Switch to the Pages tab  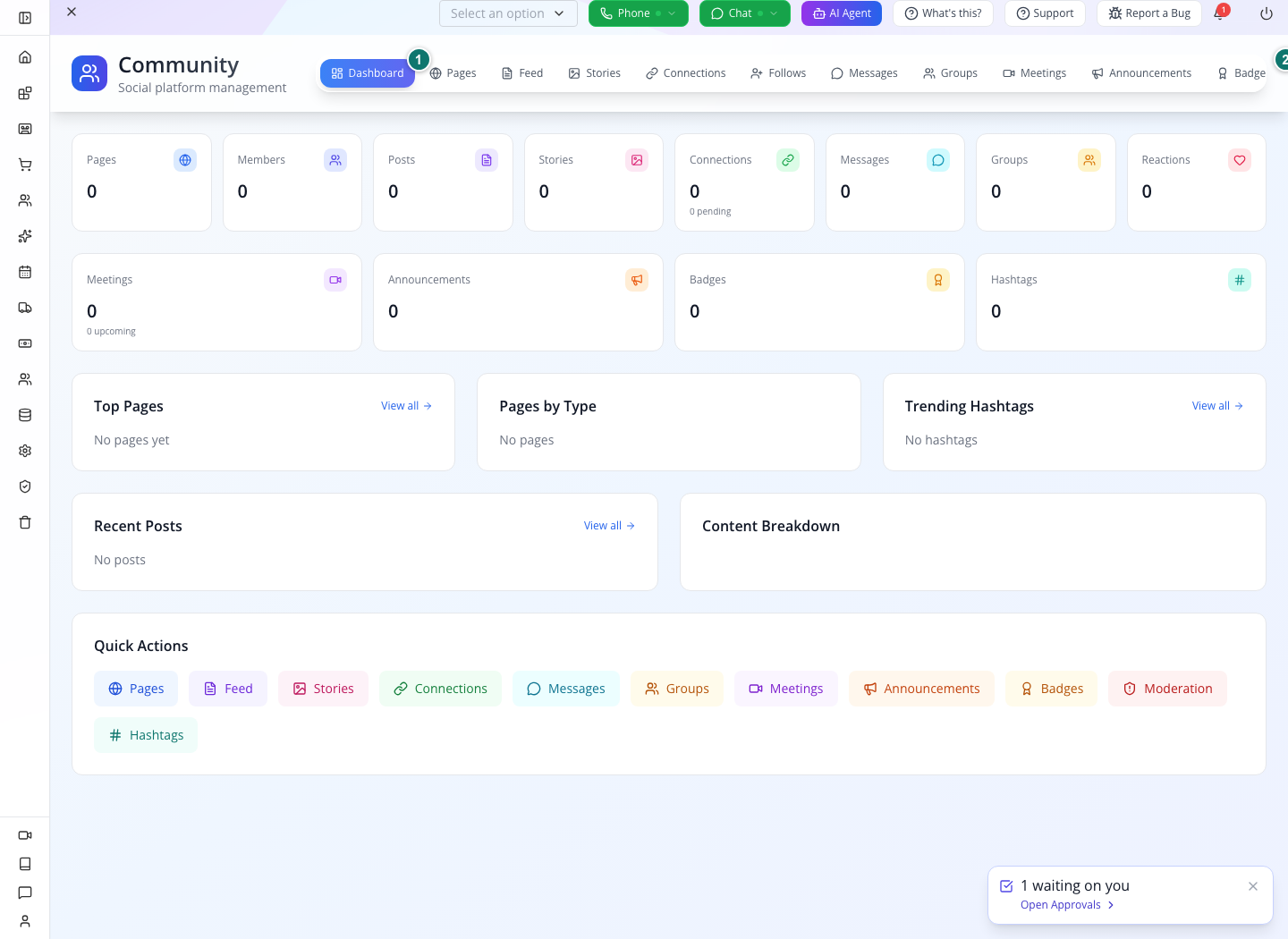(x=453, y=73)
